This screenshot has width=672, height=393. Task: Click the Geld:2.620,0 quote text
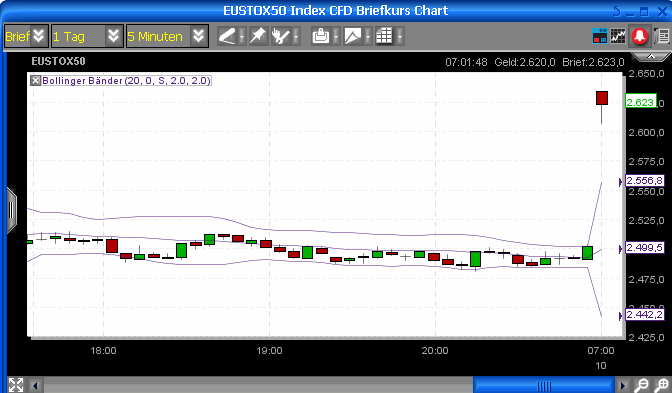coord(525,62)
